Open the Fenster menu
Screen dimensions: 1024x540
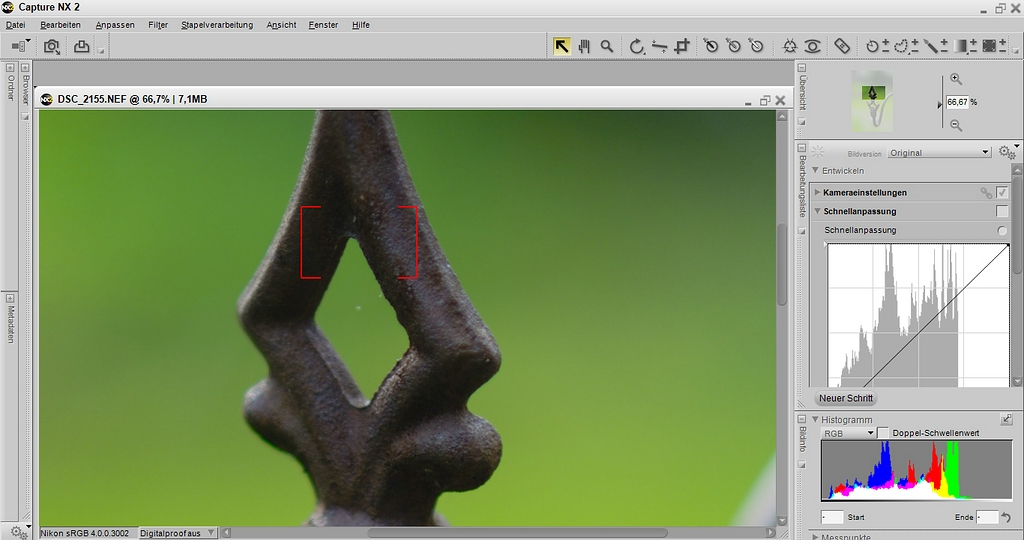[323, 25]
